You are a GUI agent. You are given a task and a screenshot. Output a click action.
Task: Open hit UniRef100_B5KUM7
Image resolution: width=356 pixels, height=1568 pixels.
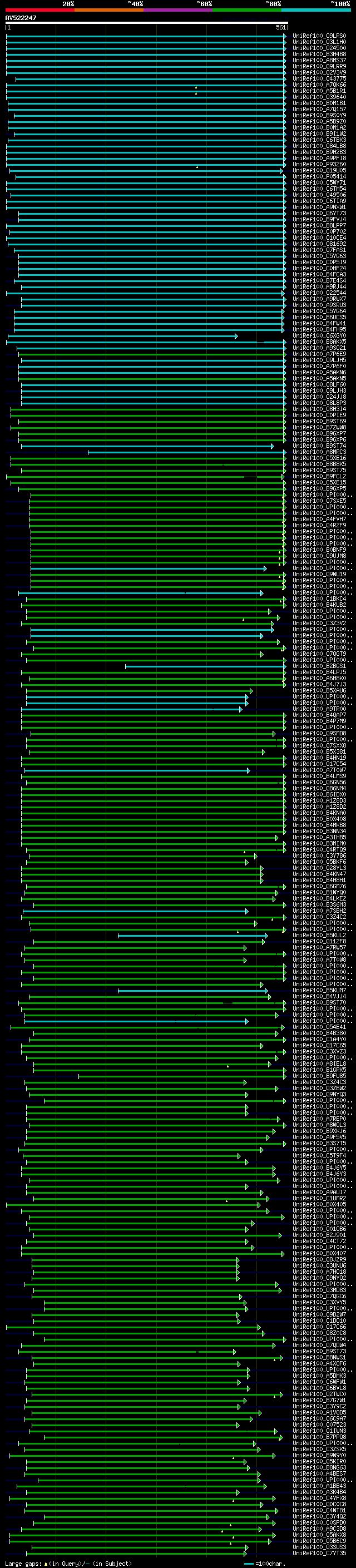point(319,990)
